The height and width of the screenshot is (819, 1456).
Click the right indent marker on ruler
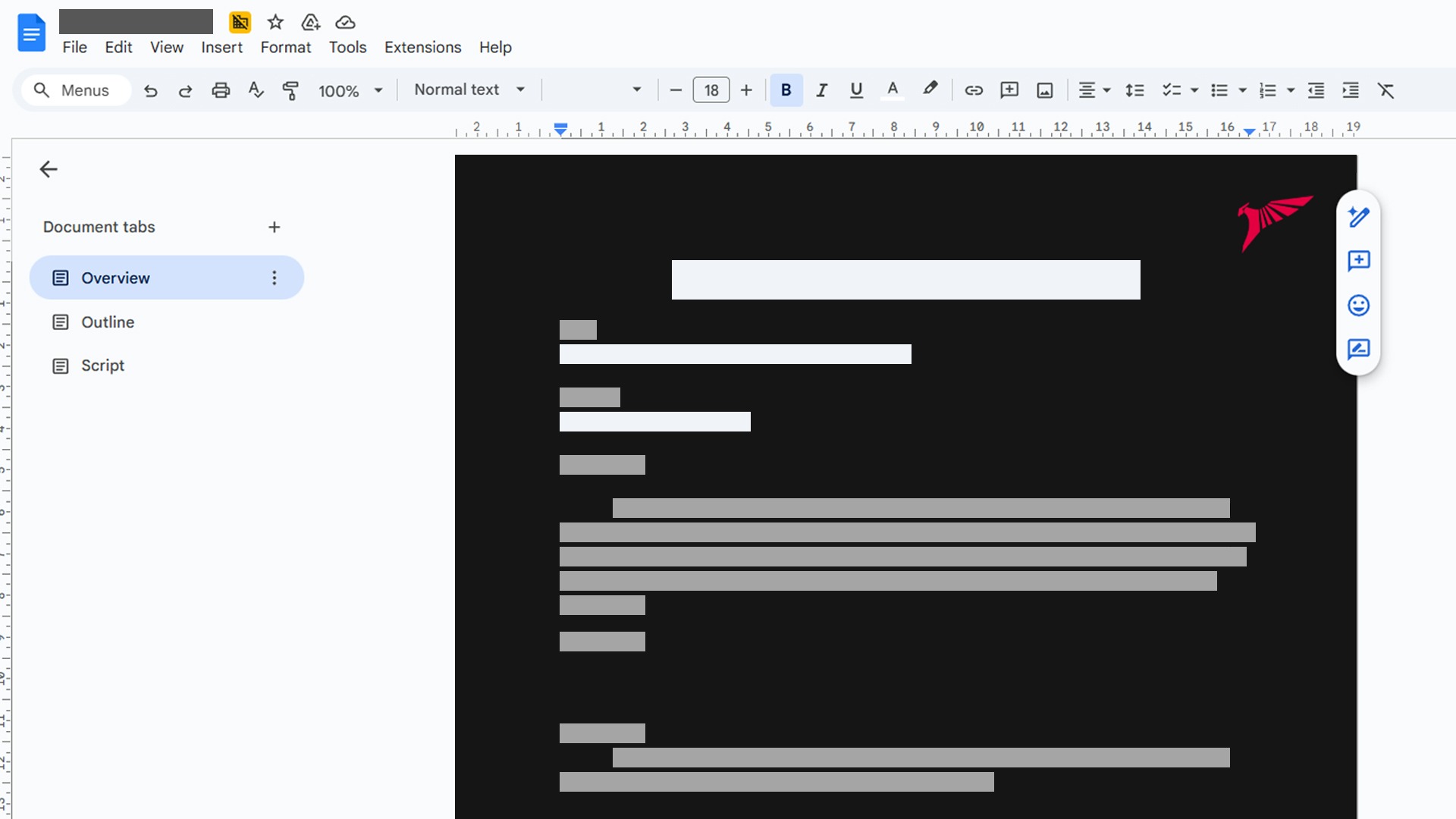pos(1249,132)
